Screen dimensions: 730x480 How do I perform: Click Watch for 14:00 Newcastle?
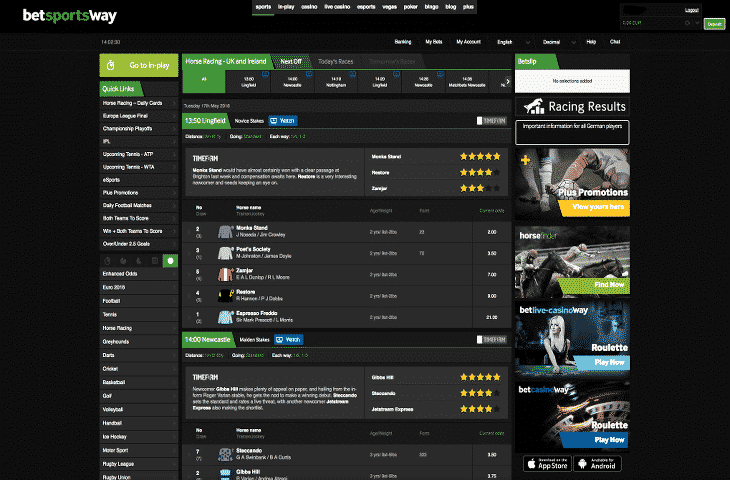pyautogui.click(x=288, y=339)
